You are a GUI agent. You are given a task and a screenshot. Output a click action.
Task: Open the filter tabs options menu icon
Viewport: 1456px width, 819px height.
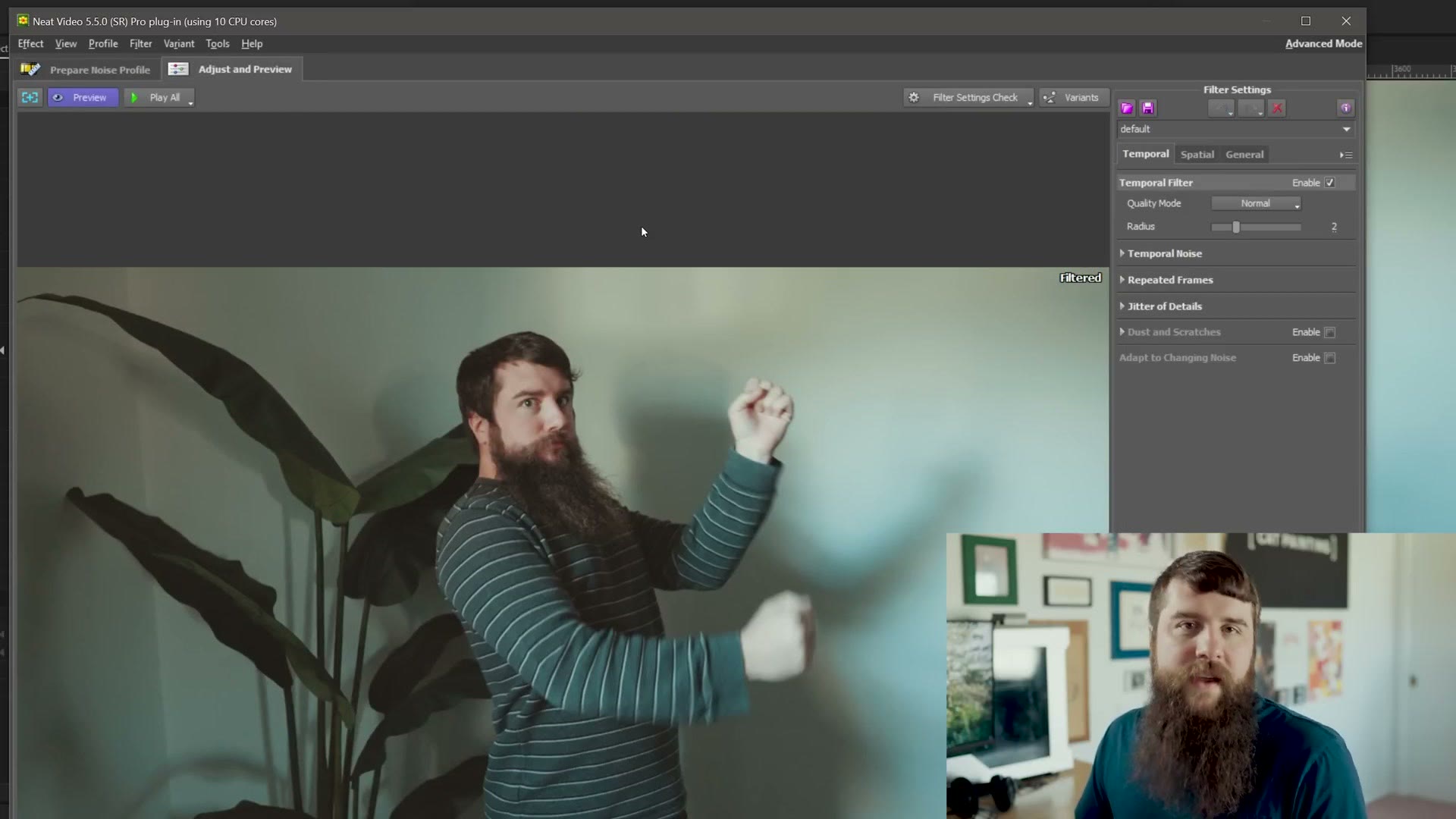coord(1346,155)
